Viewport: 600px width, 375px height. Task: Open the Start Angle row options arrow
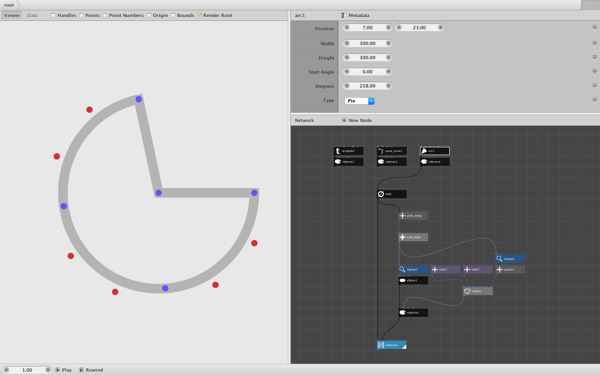(594, 72)
